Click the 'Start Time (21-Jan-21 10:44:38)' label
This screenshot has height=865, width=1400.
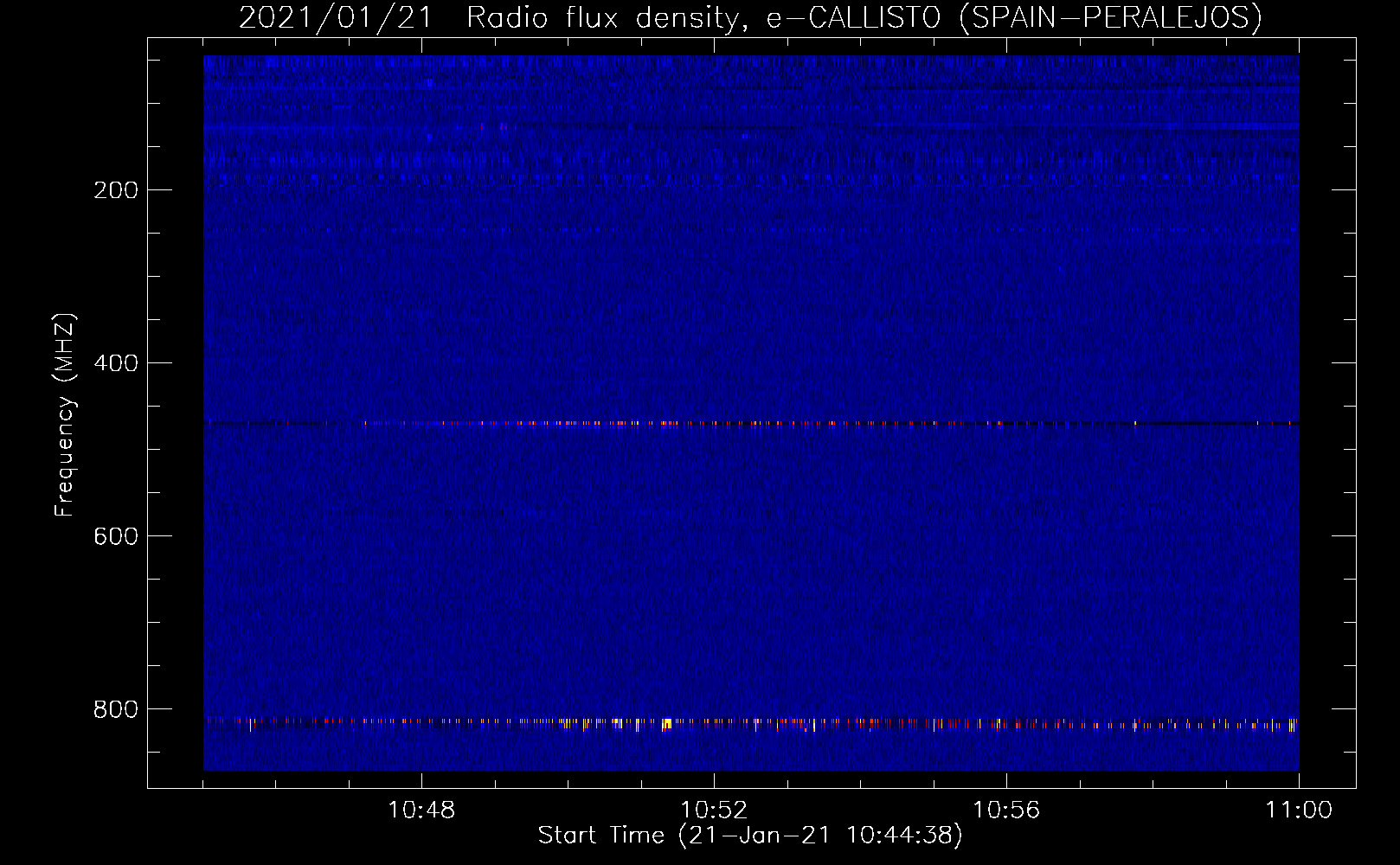[x=750, y=836]
